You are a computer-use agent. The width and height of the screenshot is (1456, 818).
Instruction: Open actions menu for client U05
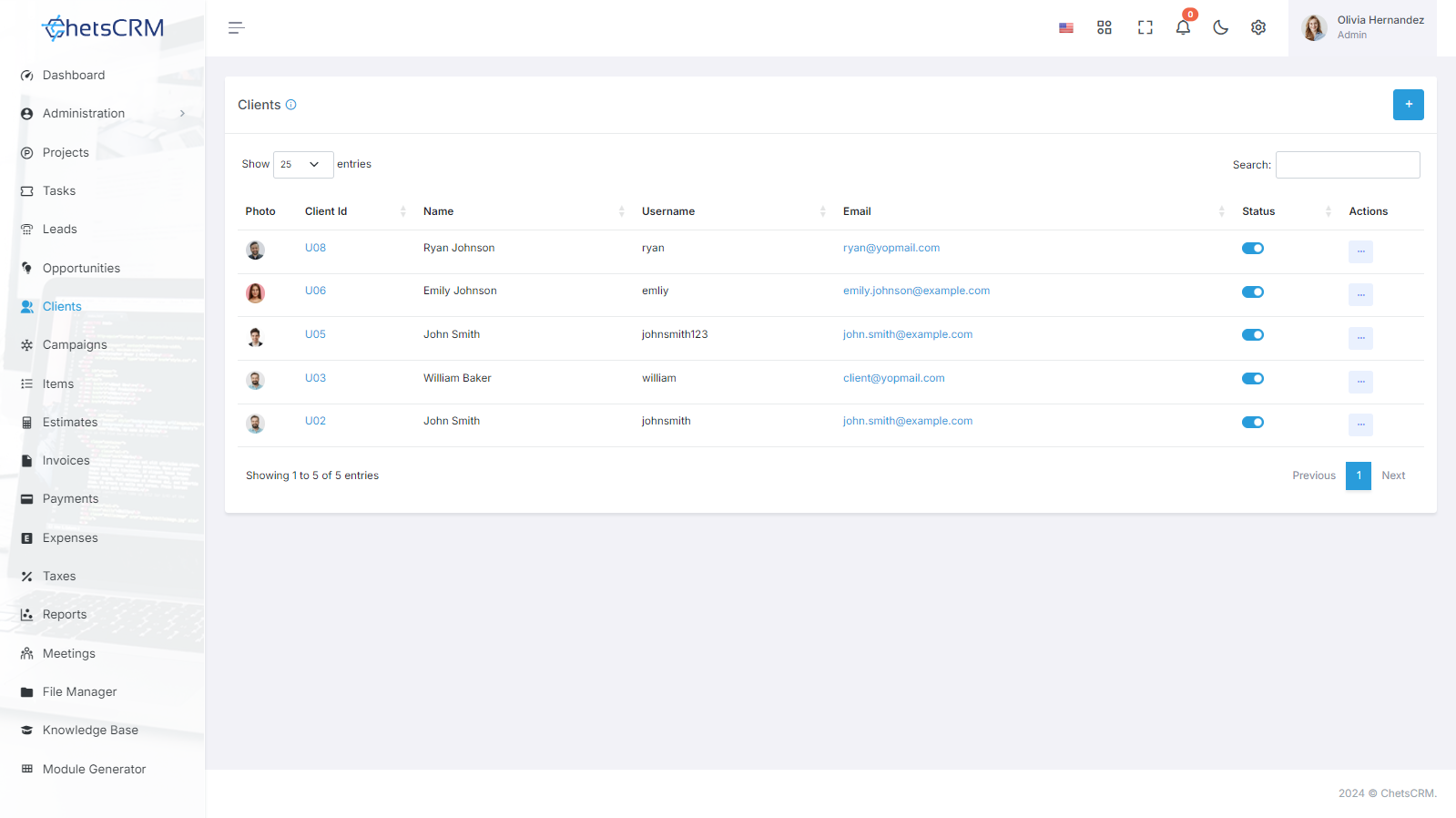pyautogui.click(x=1360, y=338)
